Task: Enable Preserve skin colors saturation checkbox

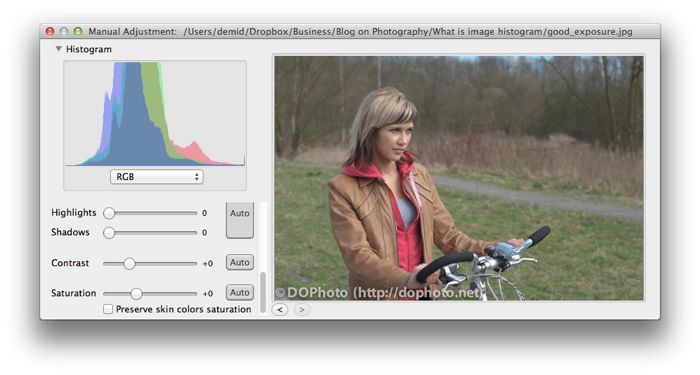Action: click(x=108, y=309)
